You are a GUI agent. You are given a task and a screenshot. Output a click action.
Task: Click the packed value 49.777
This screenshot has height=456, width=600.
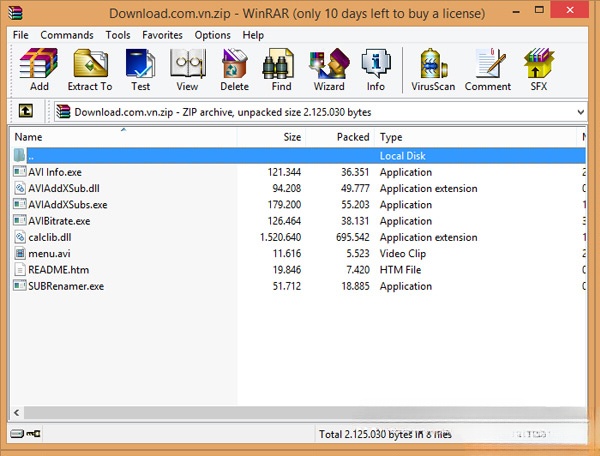point(355,188)
